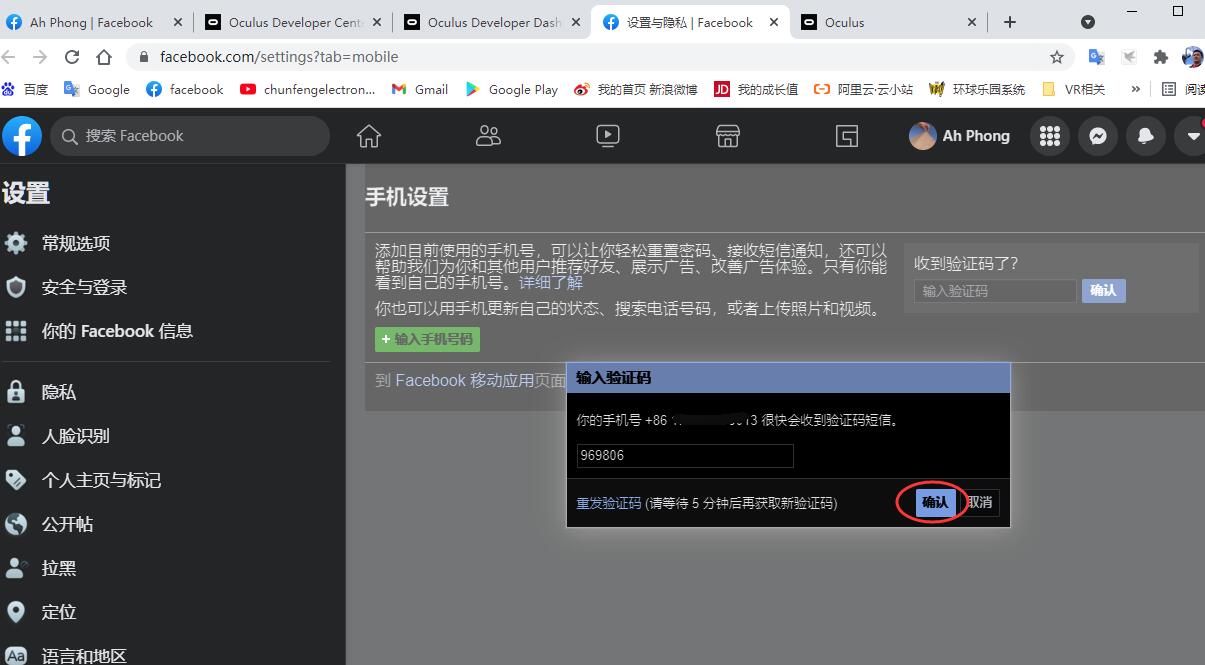Click 取消 to cancel the dialog

click(979, 503)
